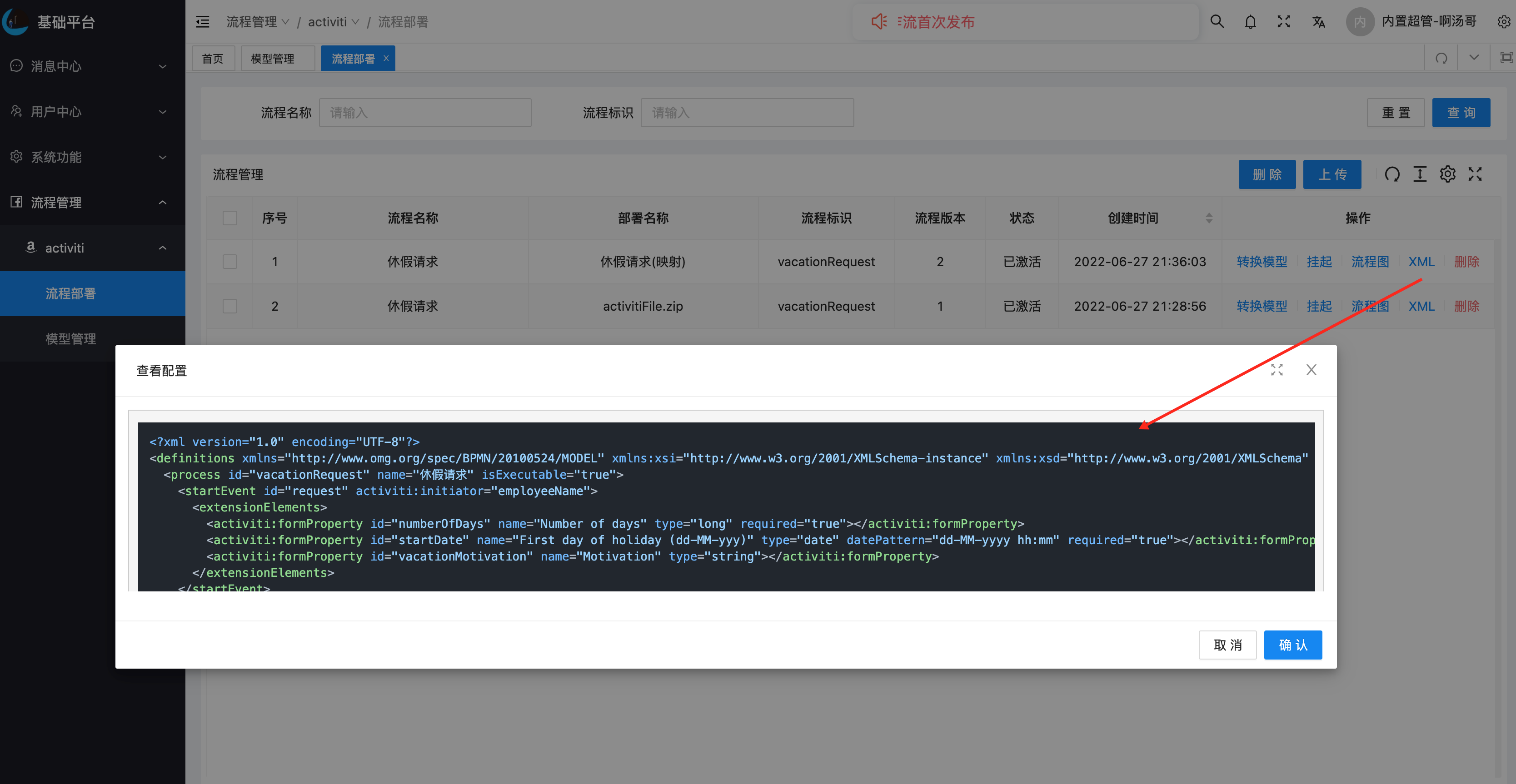Open the search magnifier icon in header
1516x784 pixels.
(x=1217, y=22)
